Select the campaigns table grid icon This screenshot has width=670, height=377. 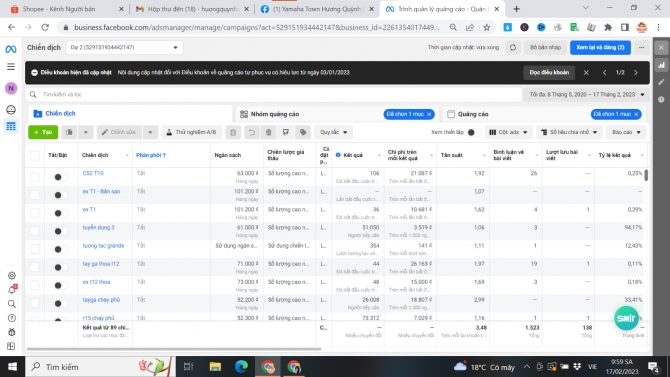11,127
